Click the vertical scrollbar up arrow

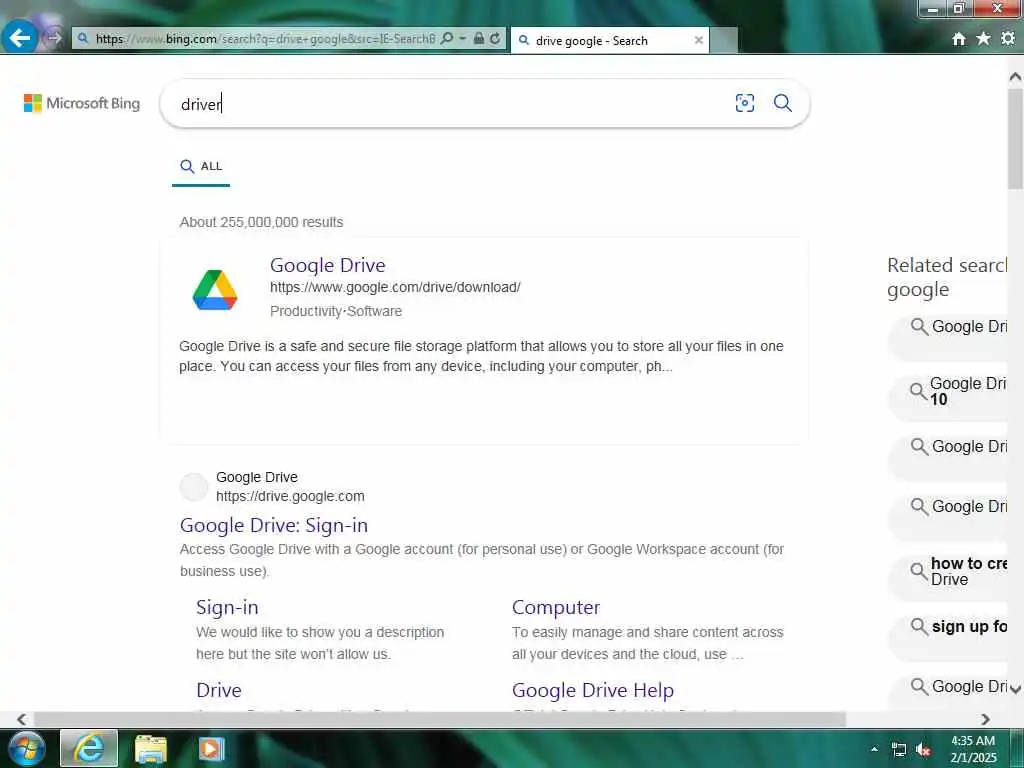coord(1016,76)
